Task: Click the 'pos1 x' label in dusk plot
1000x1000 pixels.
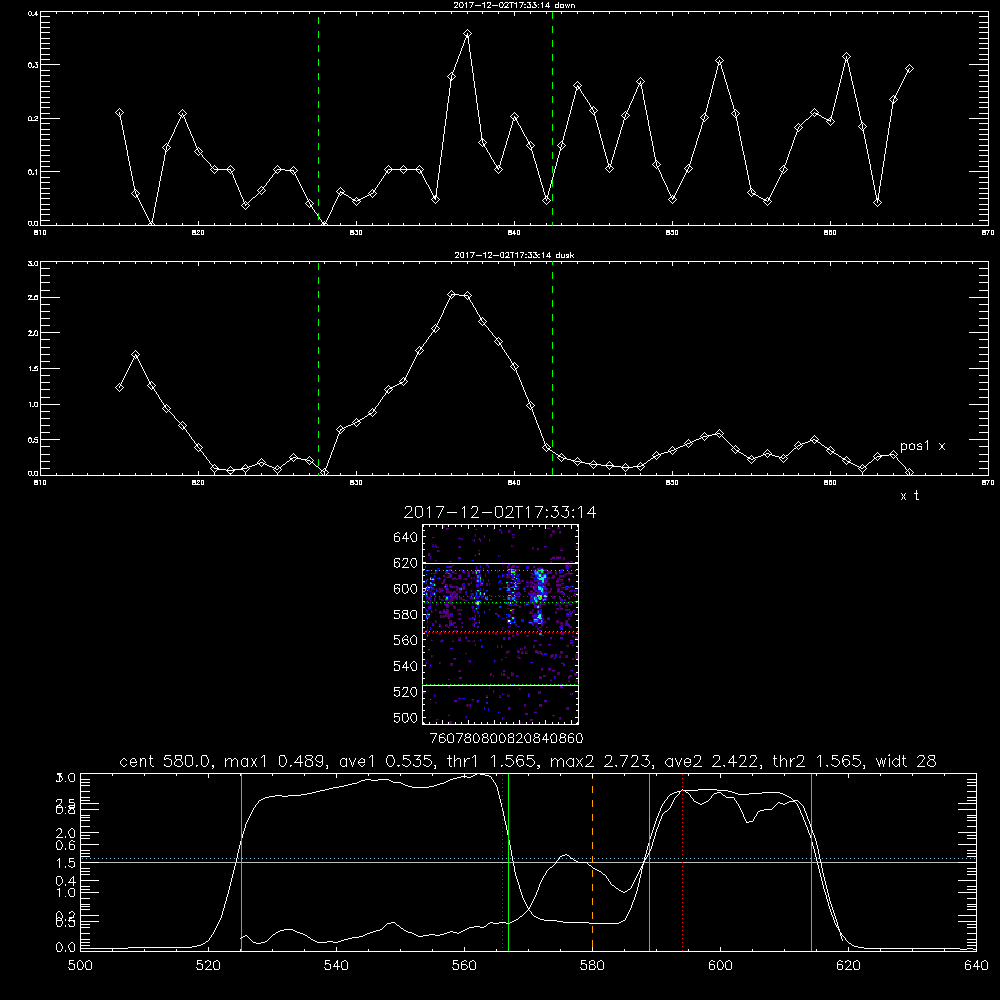Action: tap(922, 446)
